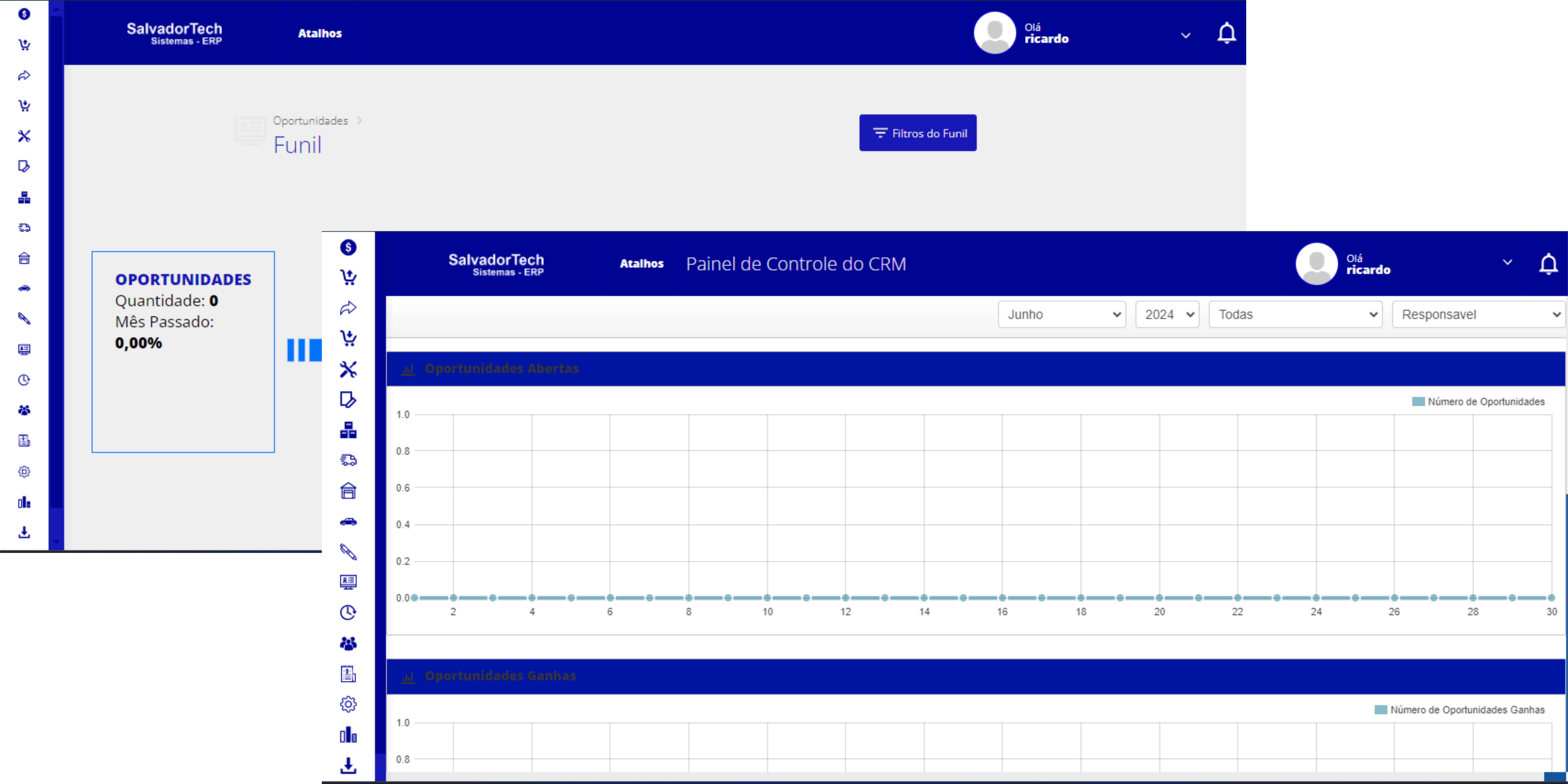Open the wrench and screwdriver icon in CRM sidebar
1568x784 pixels.
click(348, 369)
